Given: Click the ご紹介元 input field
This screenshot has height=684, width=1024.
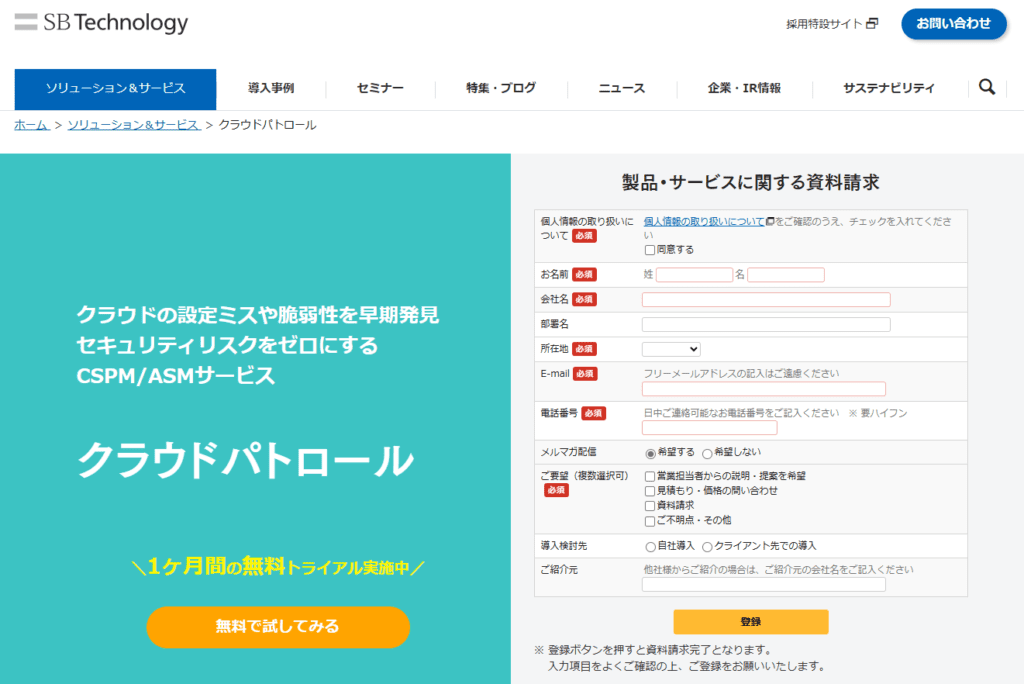Looking at the screenshot, I should point(764,585).
